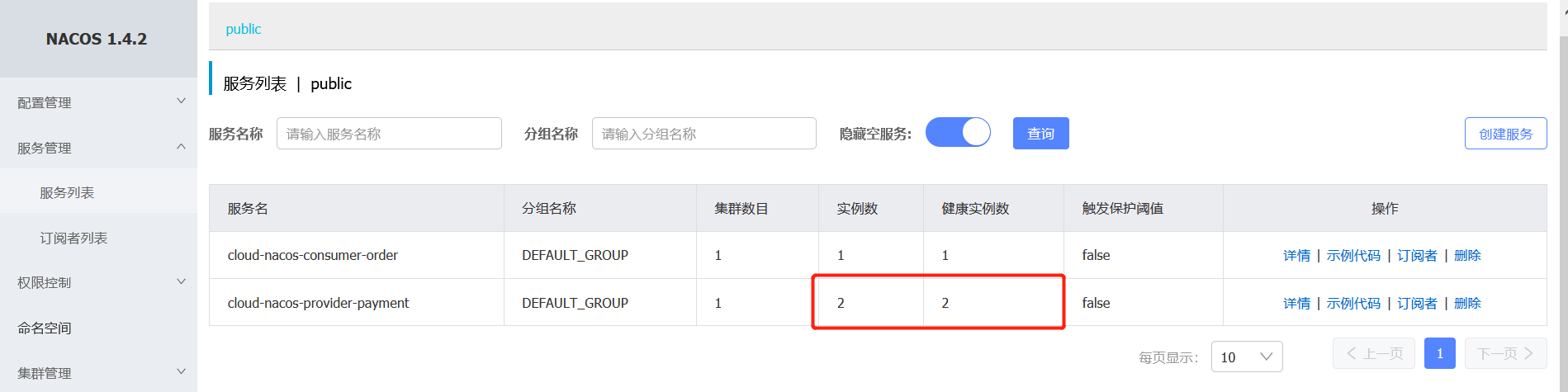Screen dimensions: 1568x392
Task: Expand the 配置管理 menu chevron
Action: click(182, 102)
